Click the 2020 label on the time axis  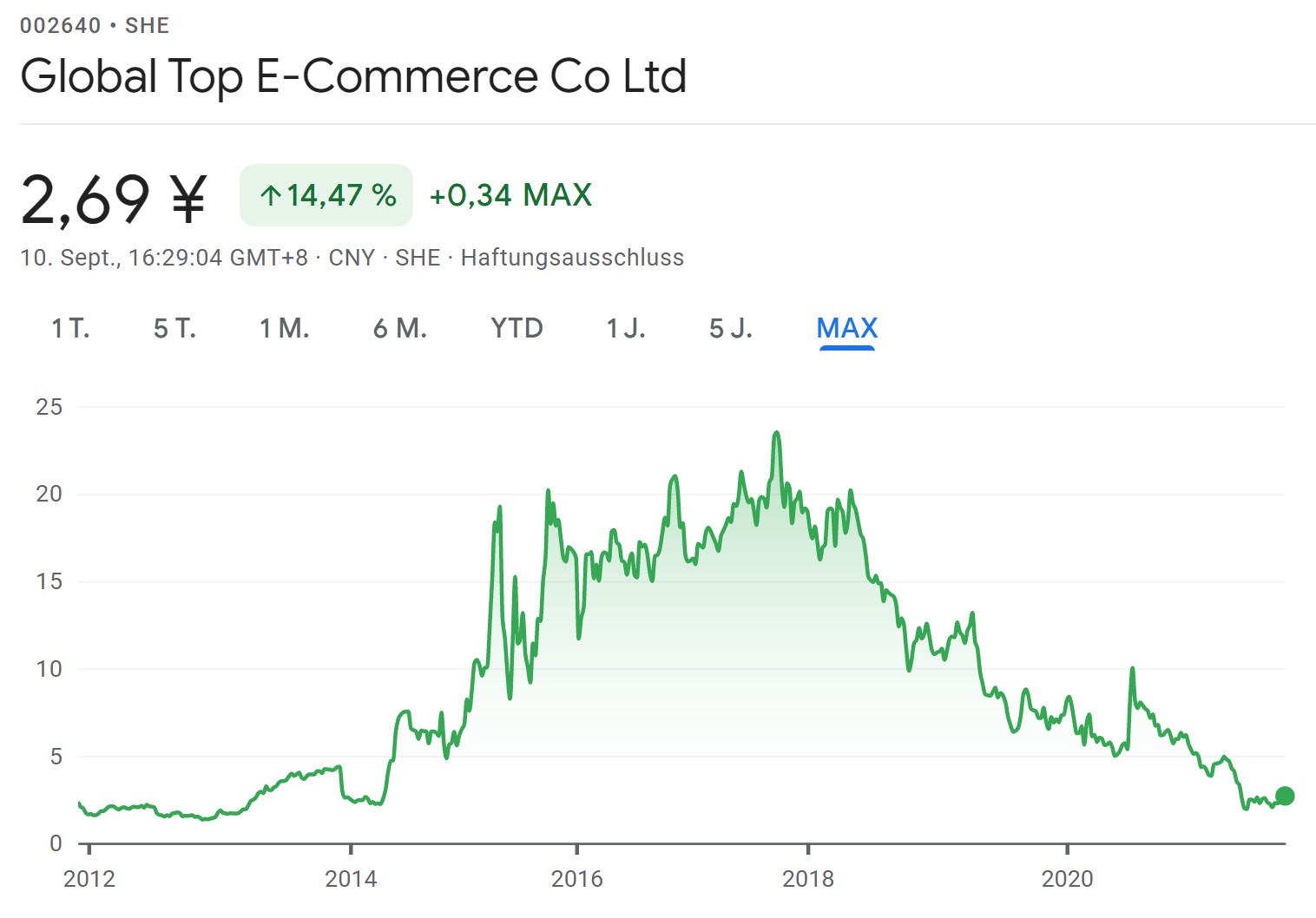(x=1067, y=879)
